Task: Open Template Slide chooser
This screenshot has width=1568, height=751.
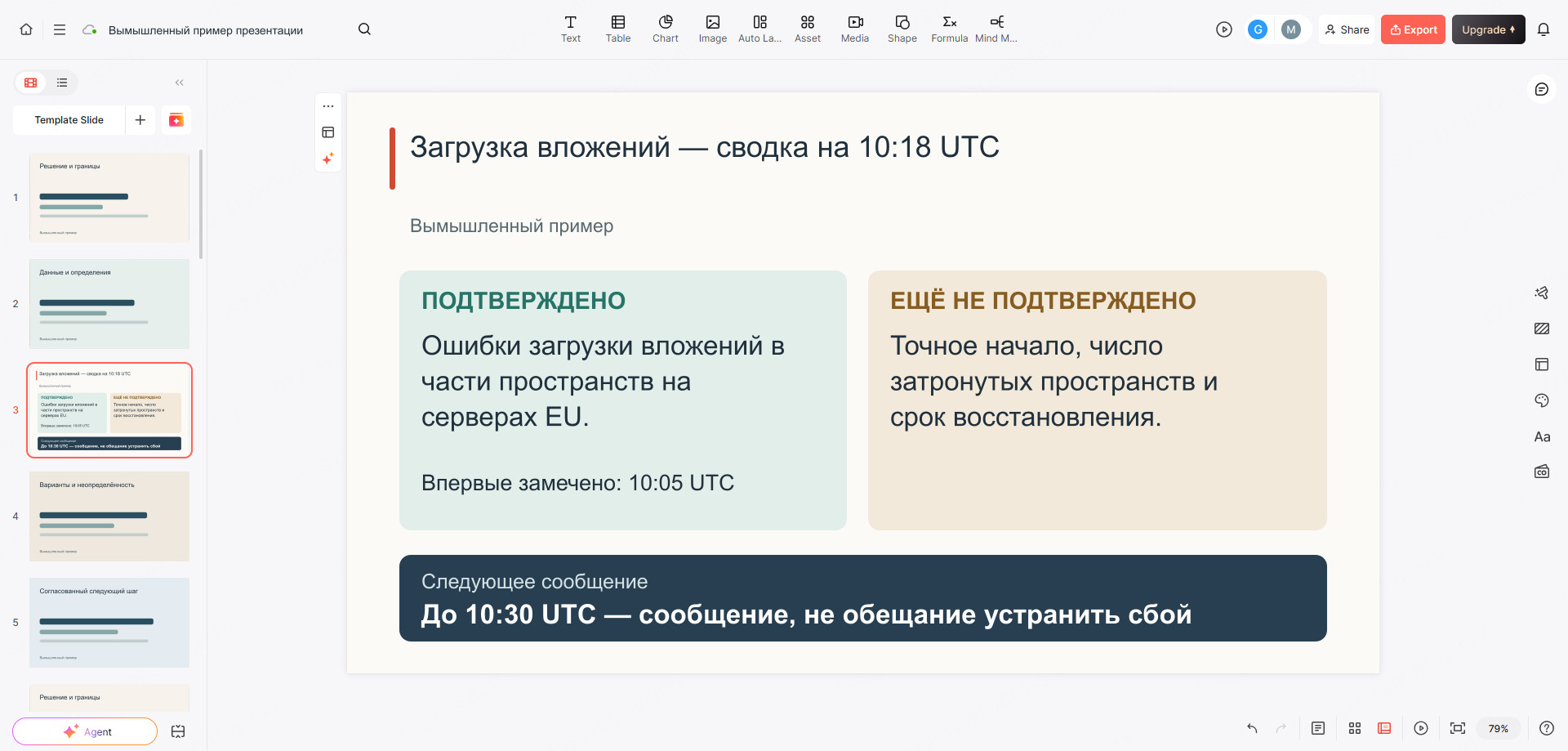Action: click(69, 120)
